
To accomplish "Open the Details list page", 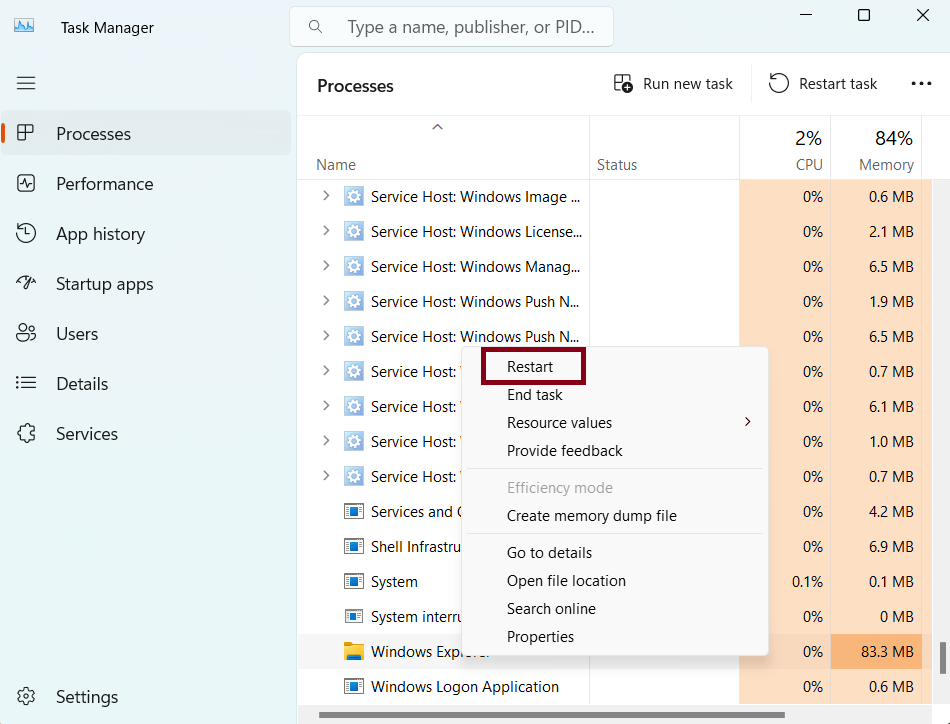I will pyautogui.click(x=82, y=384).
